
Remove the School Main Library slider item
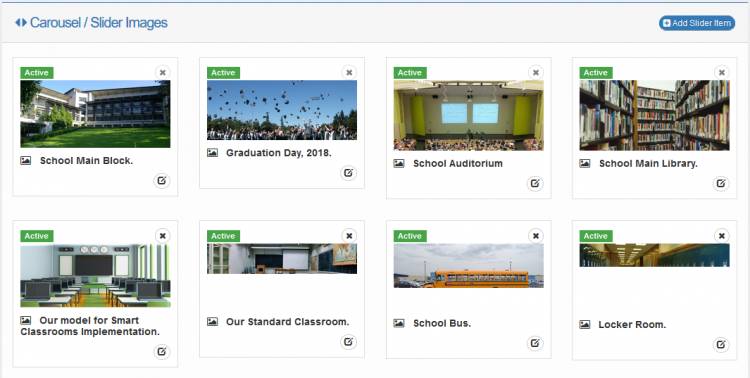[722, 73]
